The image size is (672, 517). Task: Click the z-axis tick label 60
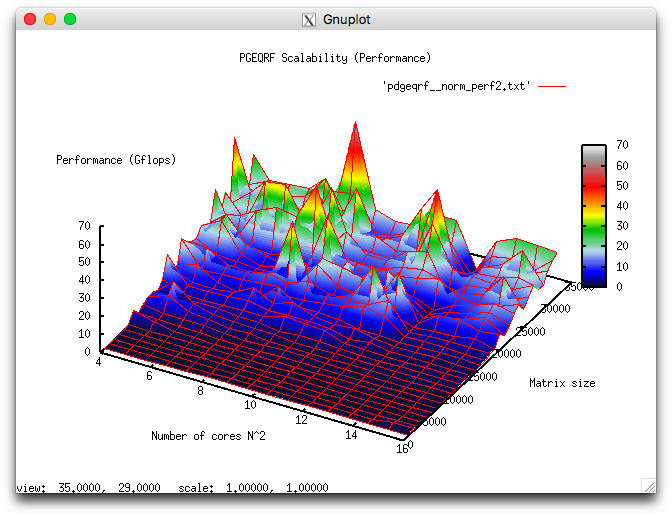pos(84,244)
